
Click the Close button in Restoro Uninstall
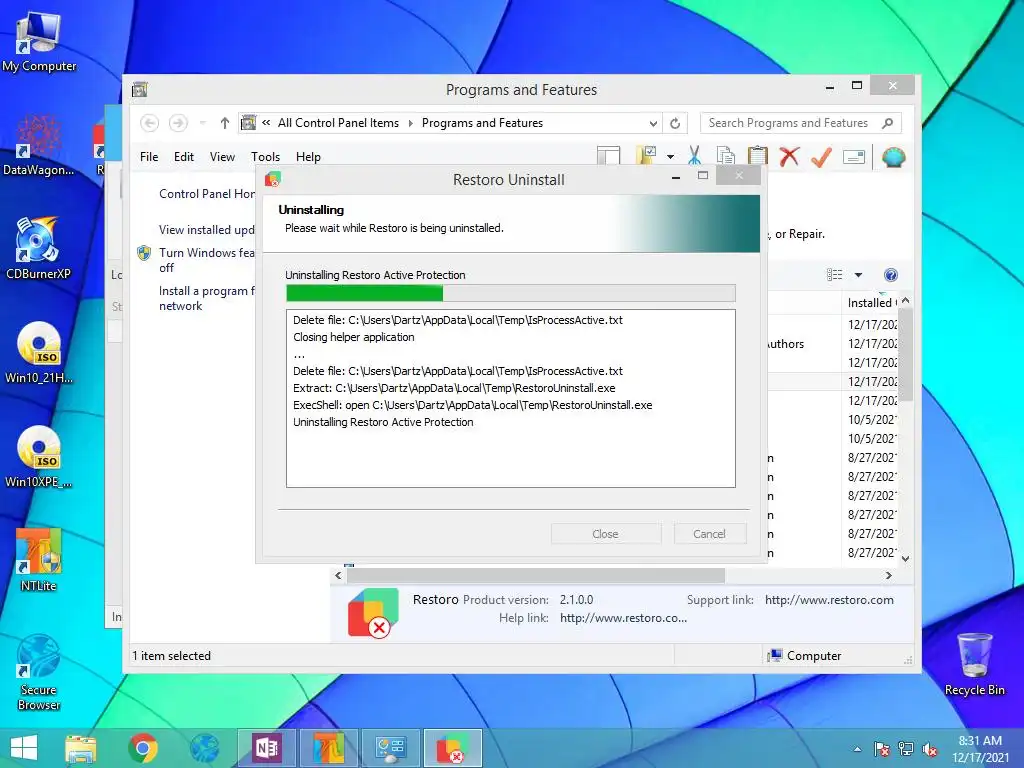pos(605,534)
